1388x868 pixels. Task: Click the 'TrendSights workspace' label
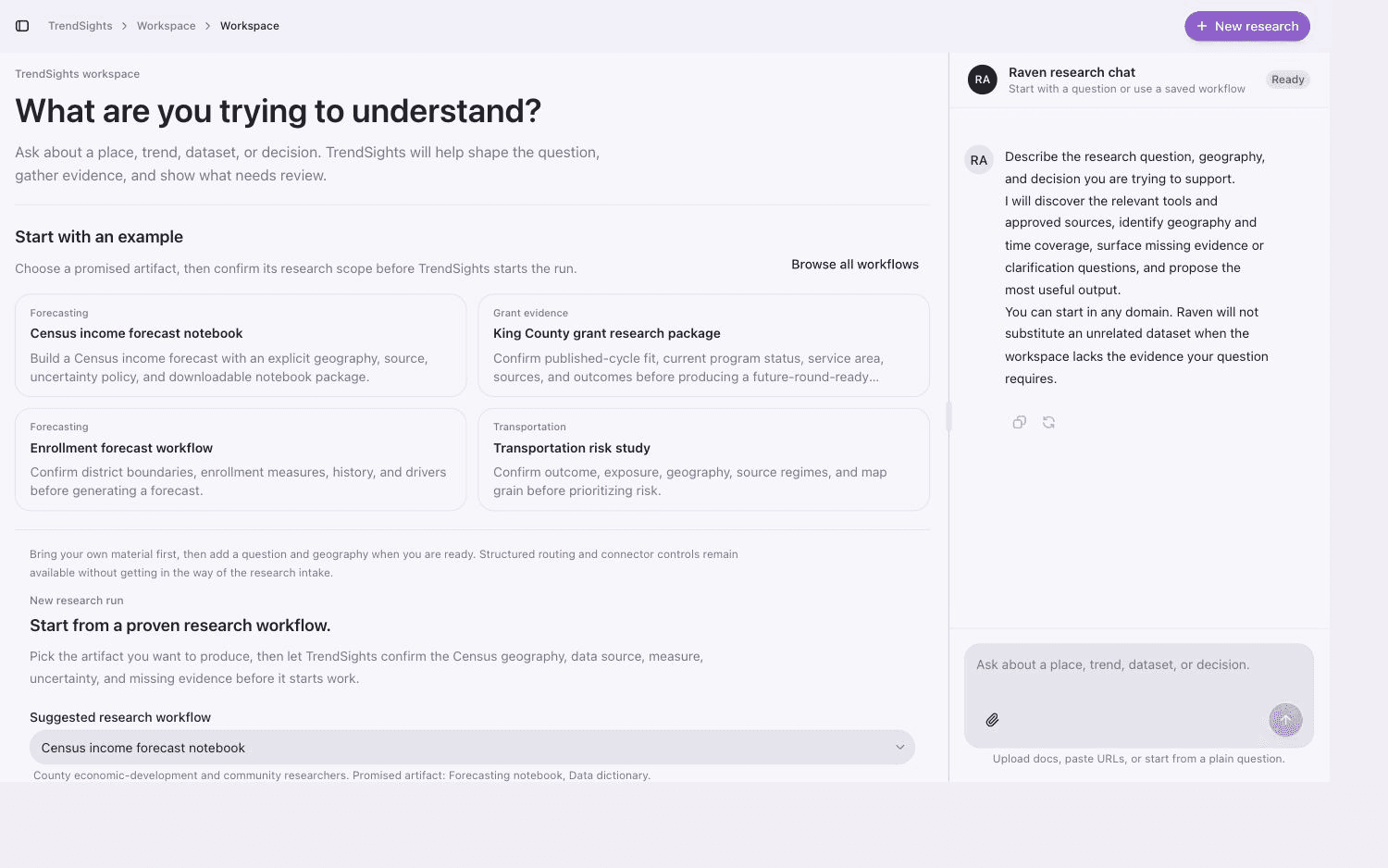pos(78,74)
